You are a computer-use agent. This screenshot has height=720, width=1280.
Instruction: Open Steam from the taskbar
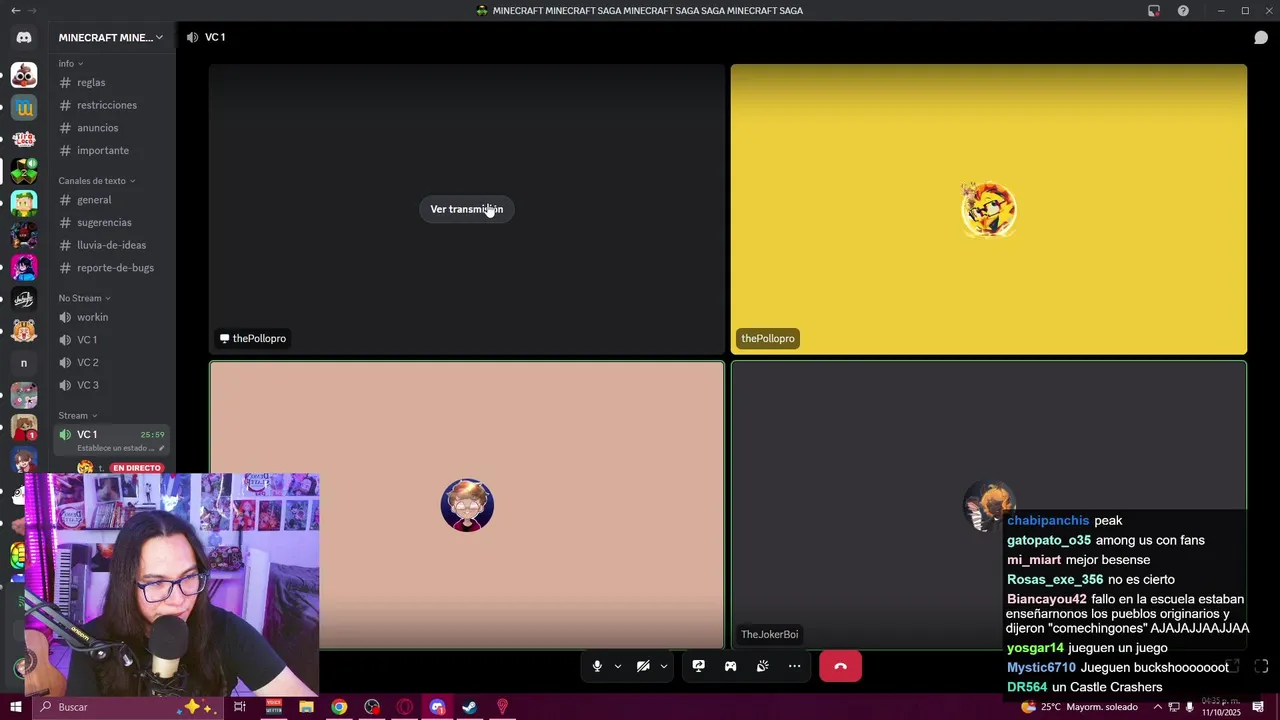(469, 707)
